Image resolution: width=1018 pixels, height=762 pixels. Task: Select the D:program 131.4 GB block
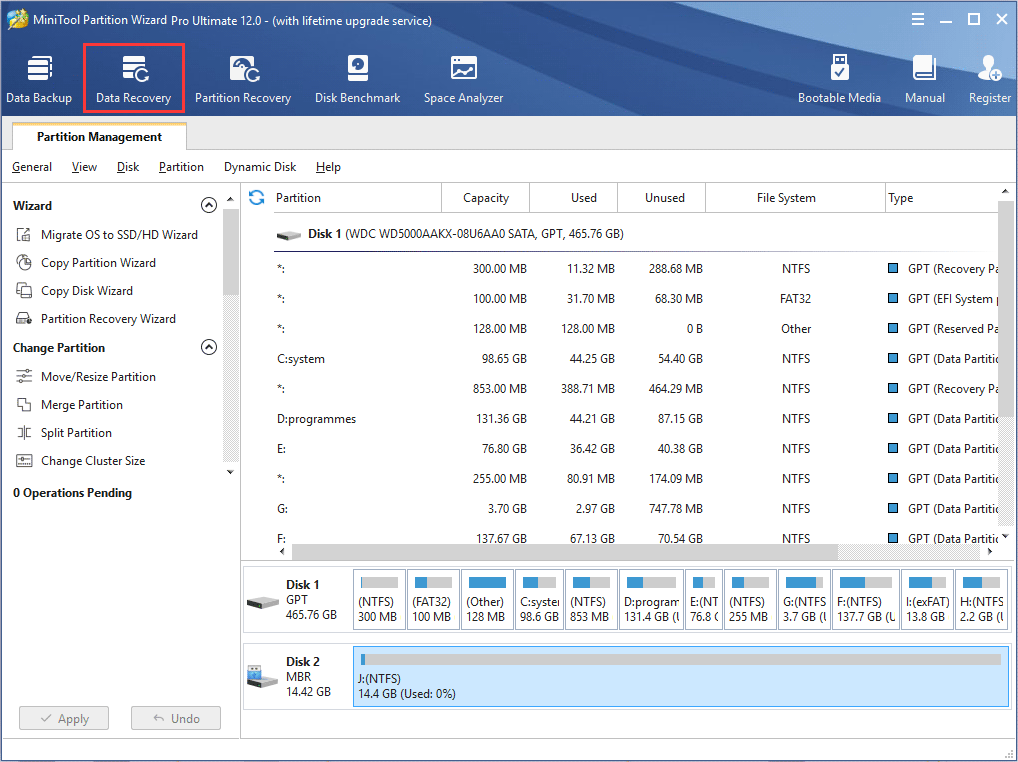tap(651, 600)
